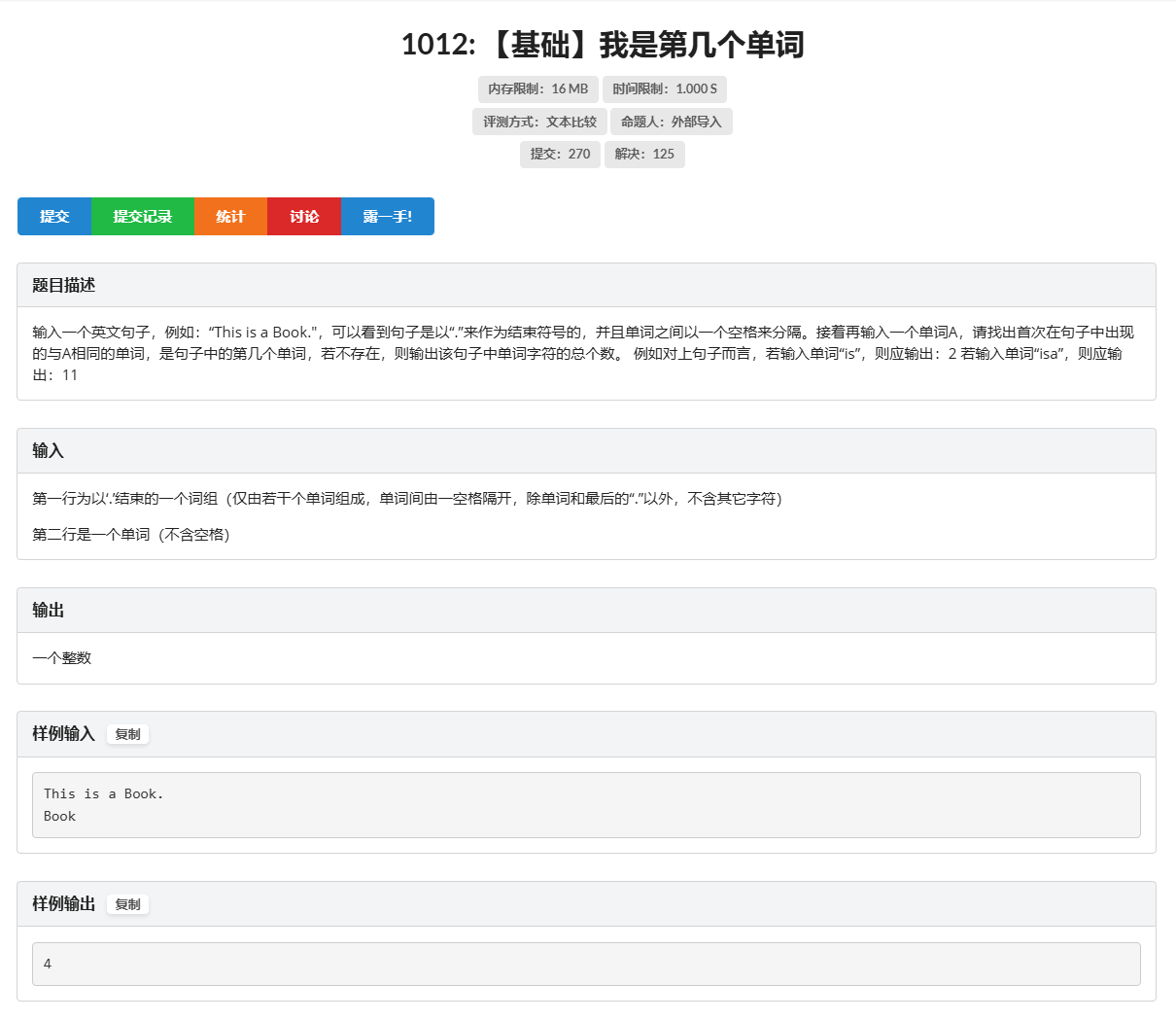Copy the sample output using 复制
The width and height of the screenshot is (1176, 1020).
click(127, 904)
